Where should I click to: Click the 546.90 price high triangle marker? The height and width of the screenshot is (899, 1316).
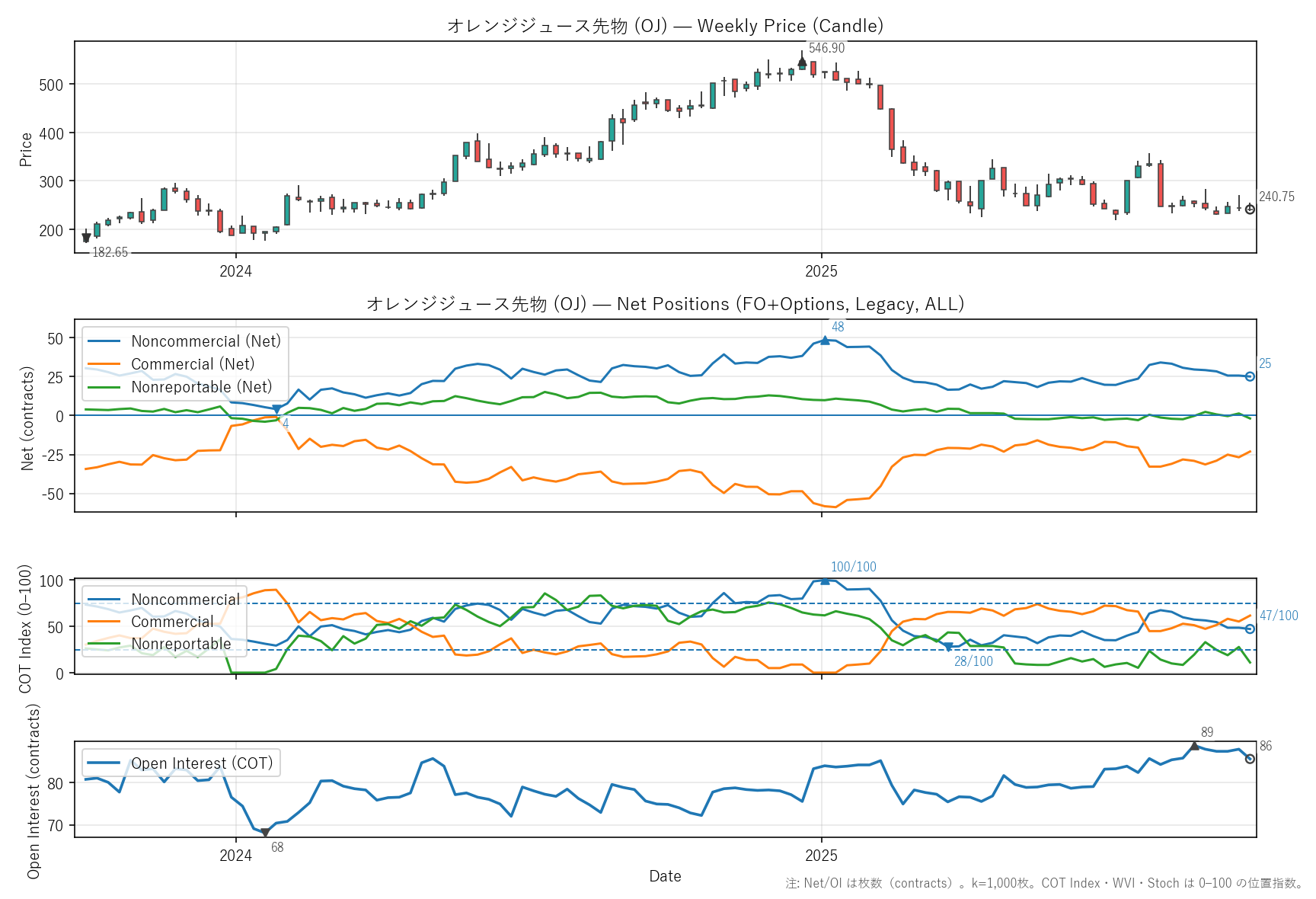pos(802,61)
